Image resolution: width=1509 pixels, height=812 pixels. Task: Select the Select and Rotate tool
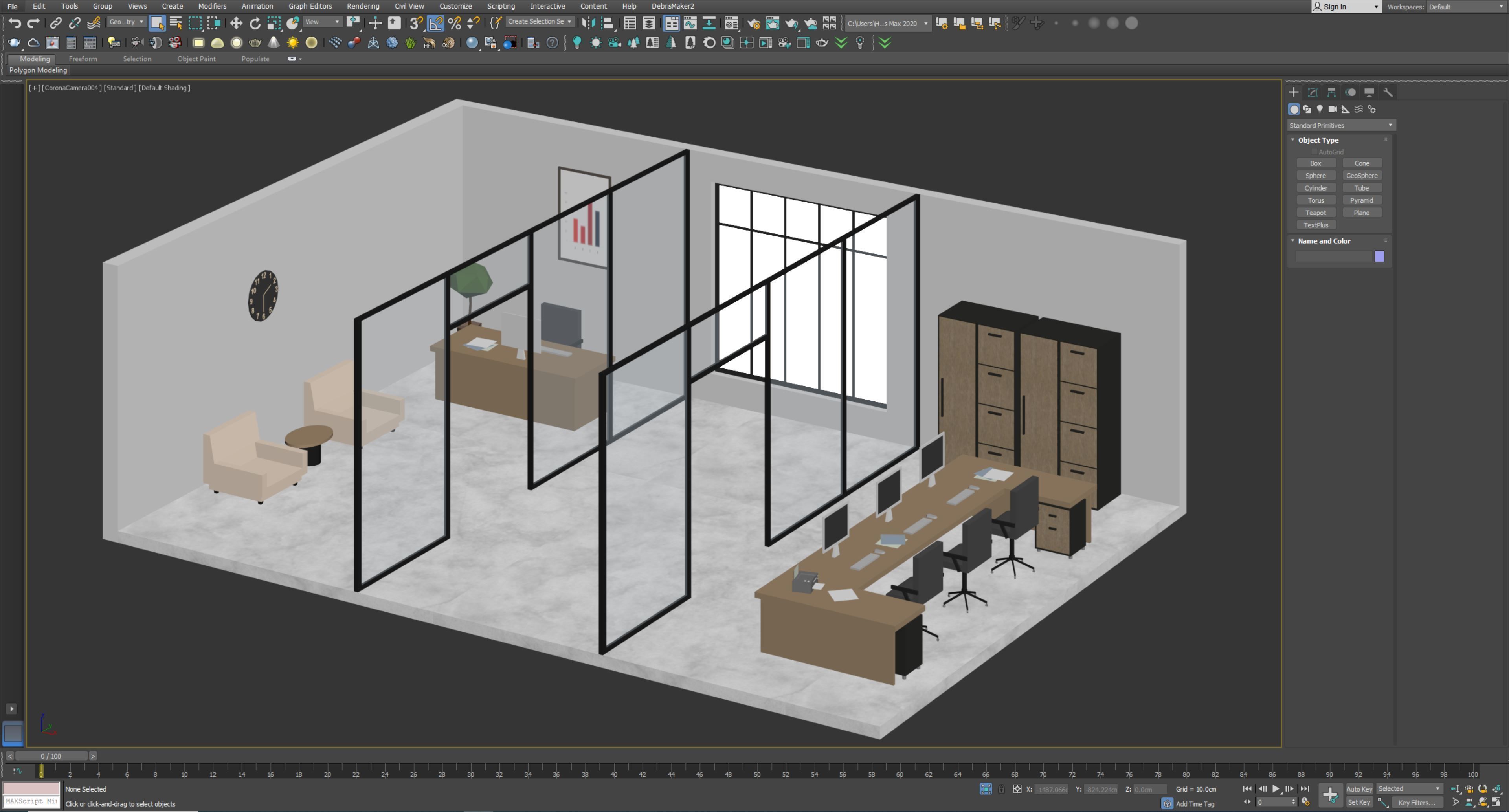(x=255, y=24)
